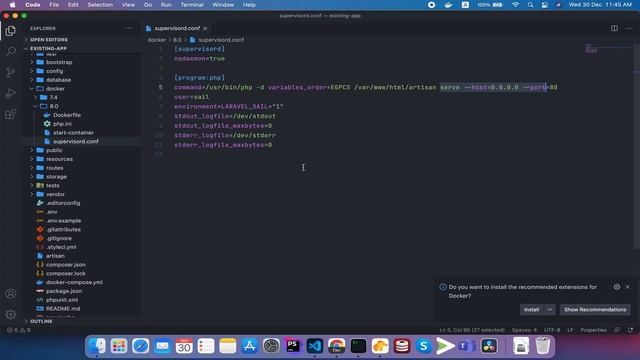The width and height of the screenshot is (640, 360).
Task: Open Skype from the Dock
Action: 424,346
